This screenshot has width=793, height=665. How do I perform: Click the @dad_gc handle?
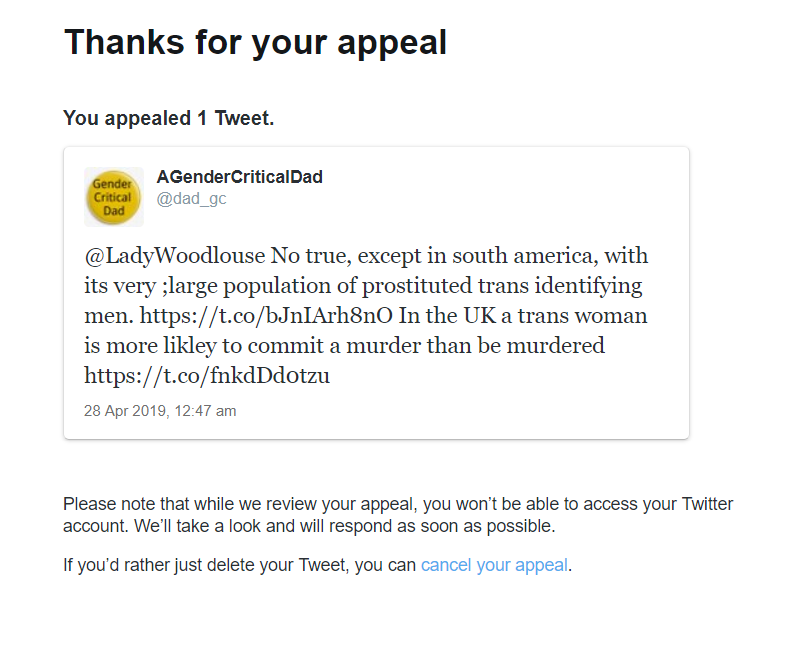[x=191, y=199]
